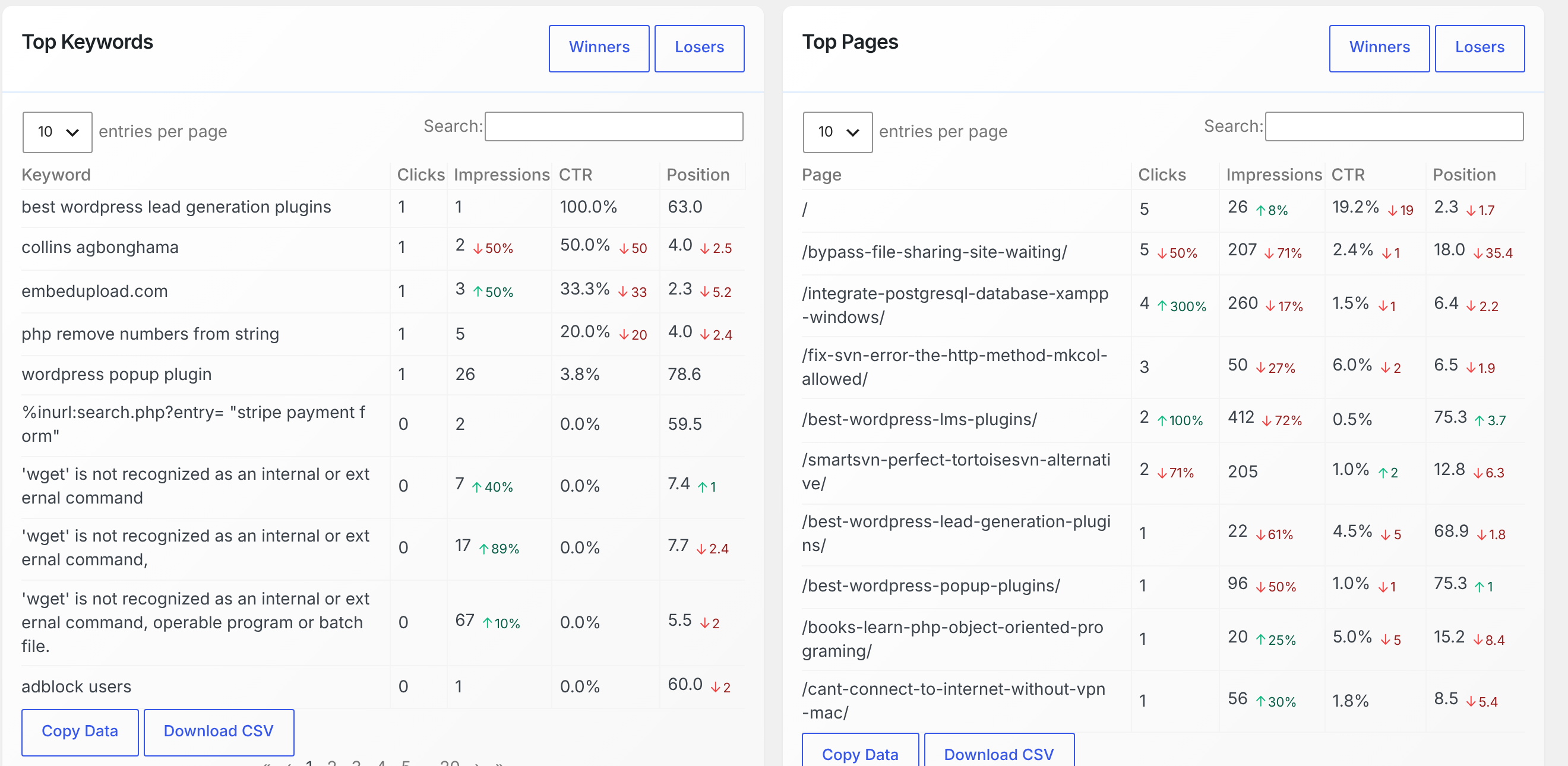Image resolution: width=1568 pixels, height=766 pixels.
Task: Select 'wordpress popup plugin' keyword
Action: pos(116,375)
